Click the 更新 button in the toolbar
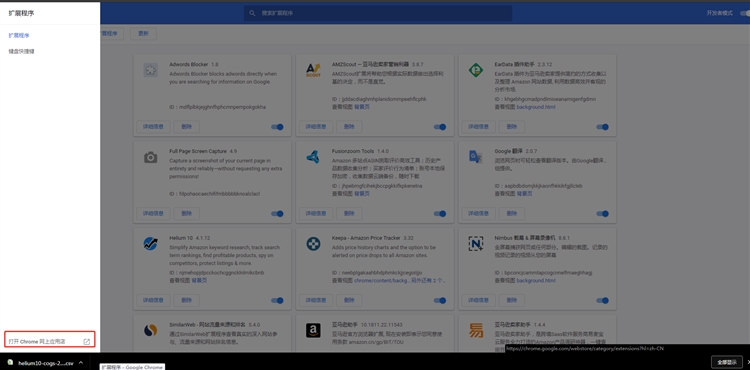This screenshot has height=370, width=750. [143, 34]
